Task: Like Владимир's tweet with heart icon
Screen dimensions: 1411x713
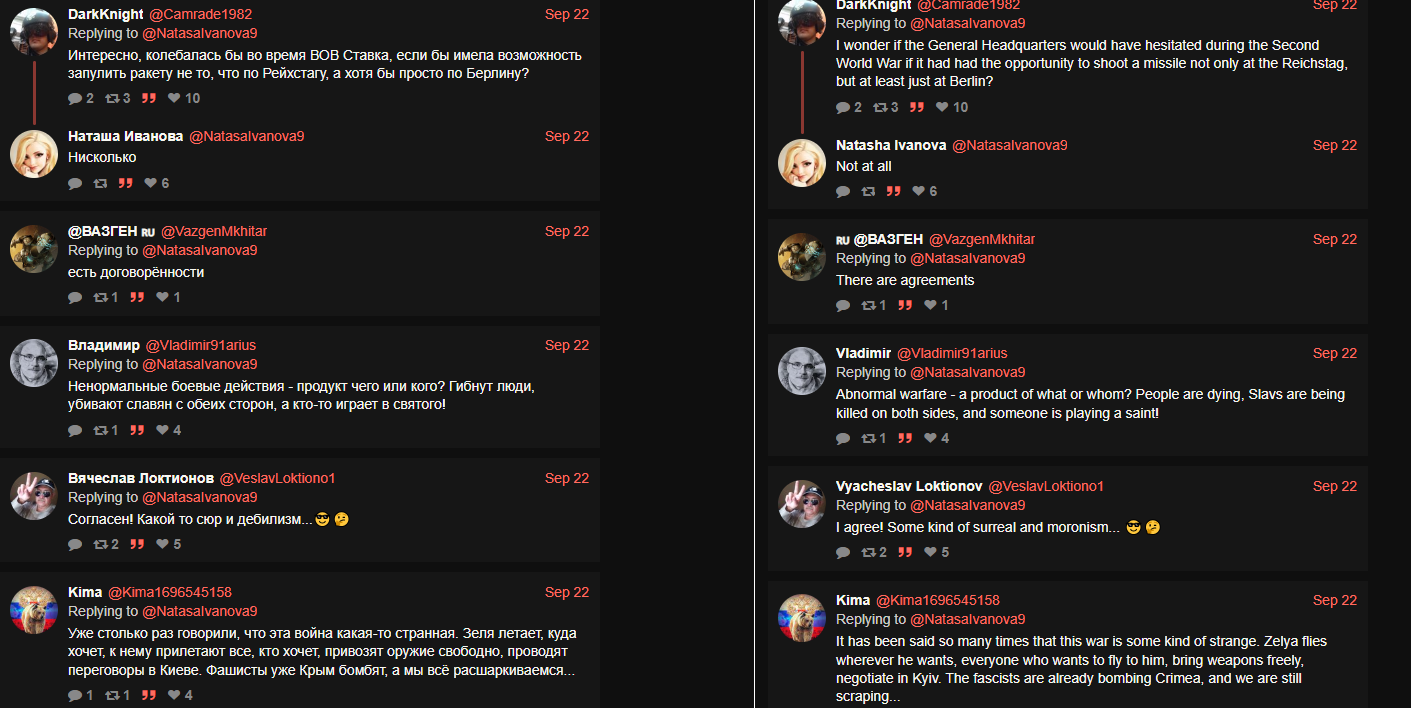Action: [x=163, y=430]
